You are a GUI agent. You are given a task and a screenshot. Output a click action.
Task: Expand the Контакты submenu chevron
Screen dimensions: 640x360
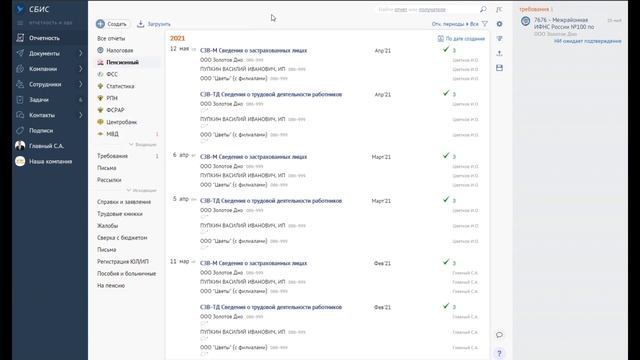pyautogui.click(x=80, y=115)
